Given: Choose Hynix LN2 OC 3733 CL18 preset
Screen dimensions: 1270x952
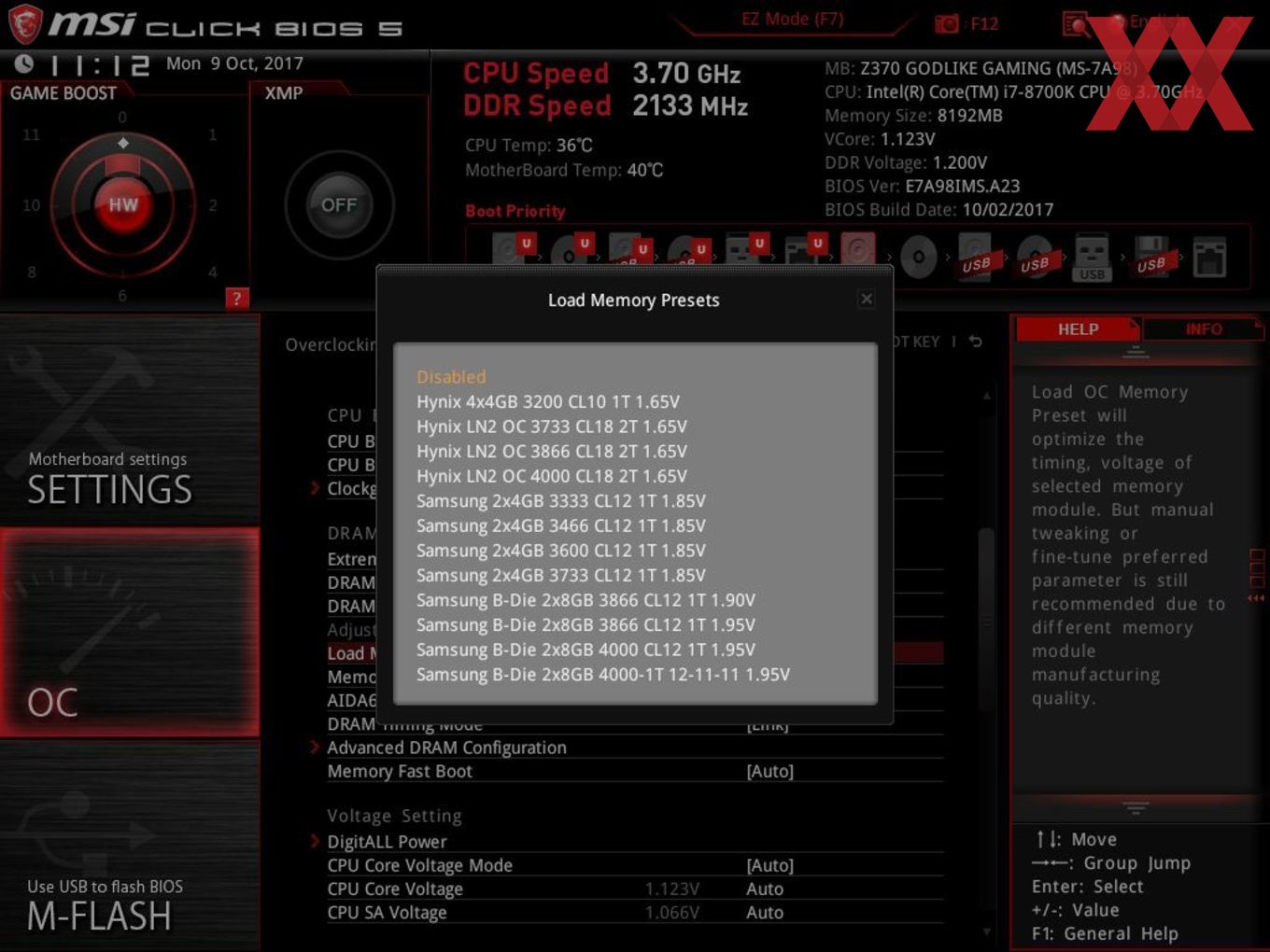Looking at the screenshot, I should (552, 427).
